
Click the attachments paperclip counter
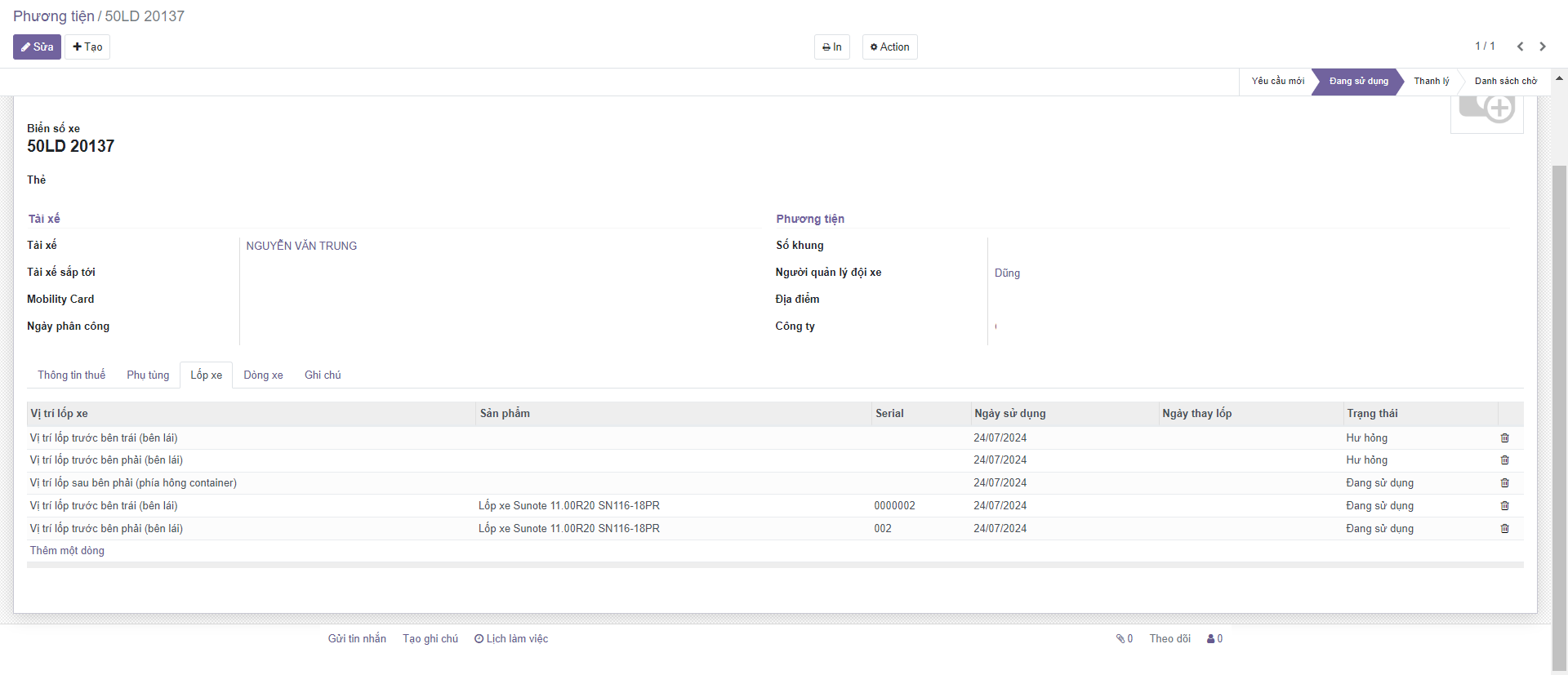[x=1125, y=639]
